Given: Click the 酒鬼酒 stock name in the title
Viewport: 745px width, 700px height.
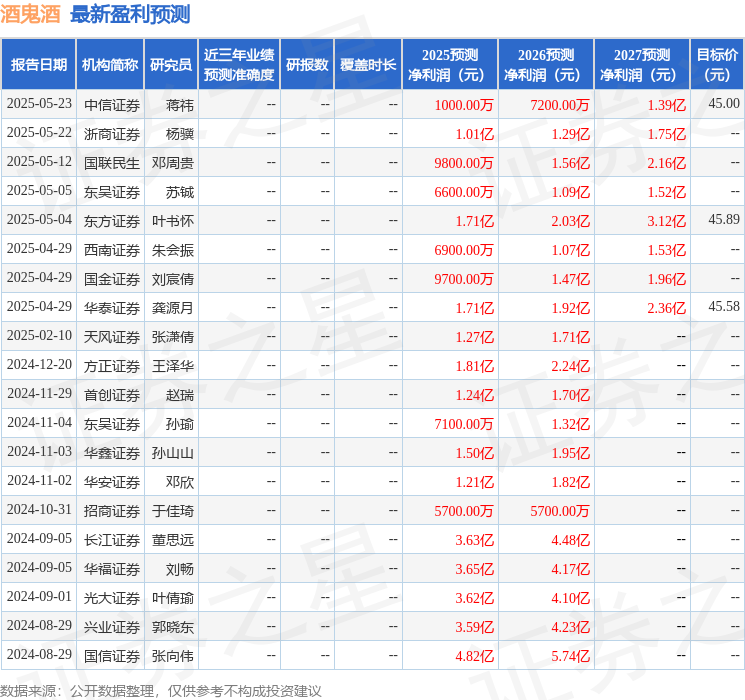Looking at the screenshot, I should [31, 14].
